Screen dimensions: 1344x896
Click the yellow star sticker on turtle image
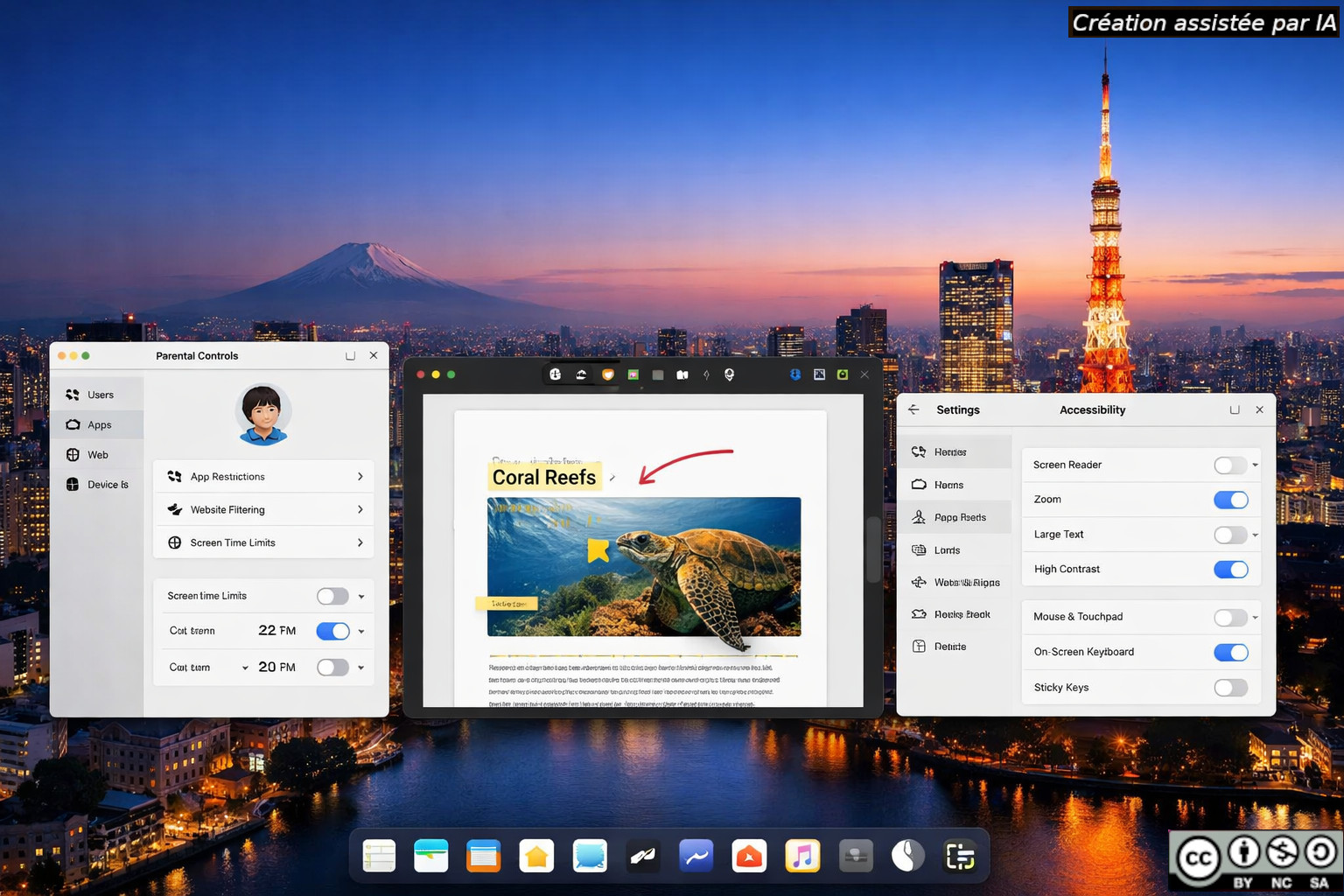(598, 549)
